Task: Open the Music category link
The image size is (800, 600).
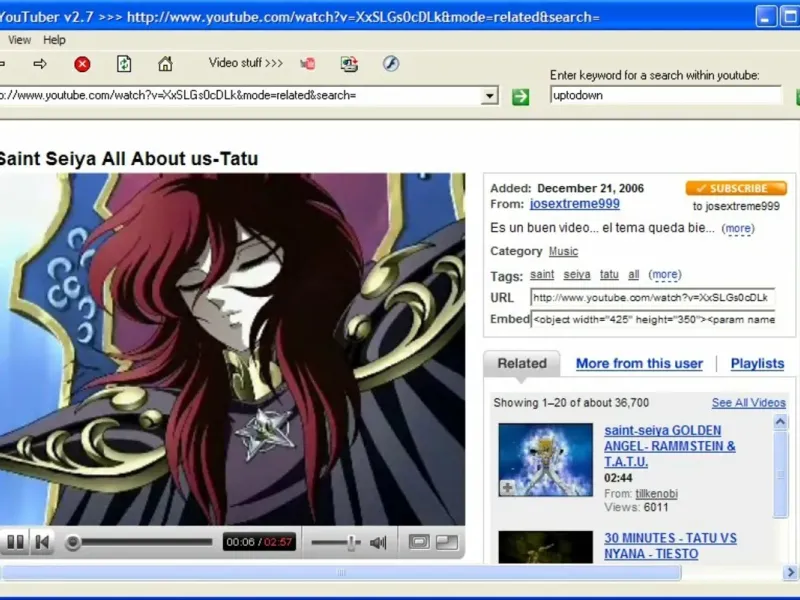Action: (x=563, y=251)
